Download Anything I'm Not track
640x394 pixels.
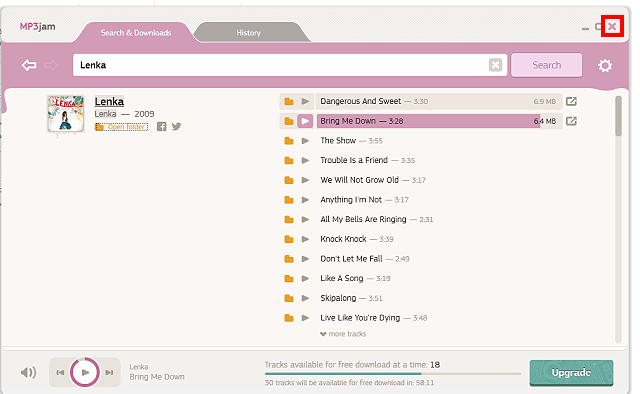tap(289, 200)
